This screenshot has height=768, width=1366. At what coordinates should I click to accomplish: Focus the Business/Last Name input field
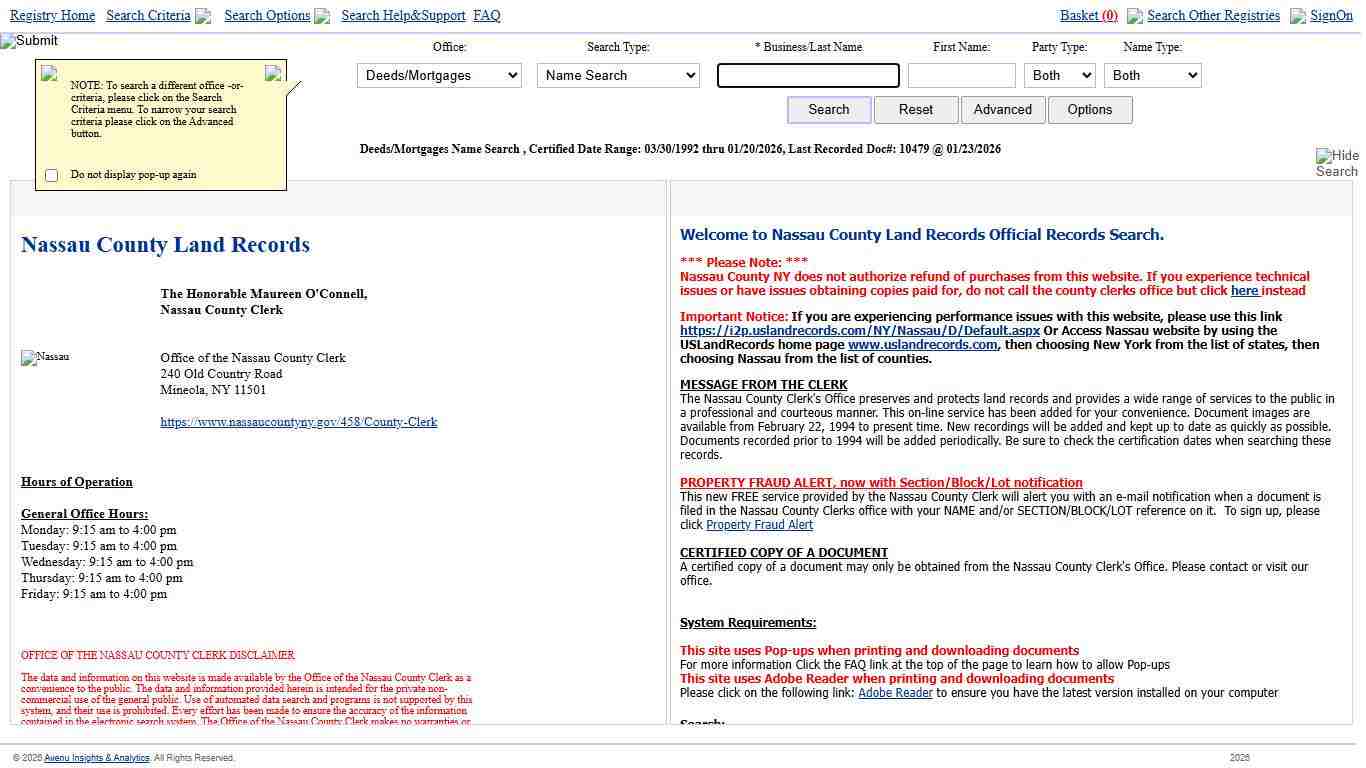(808, 76)
